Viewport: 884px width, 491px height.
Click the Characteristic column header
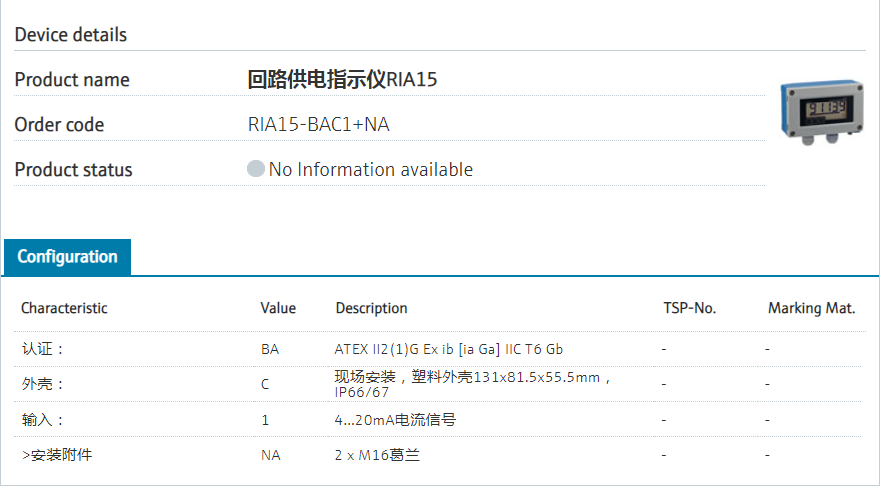64,308
